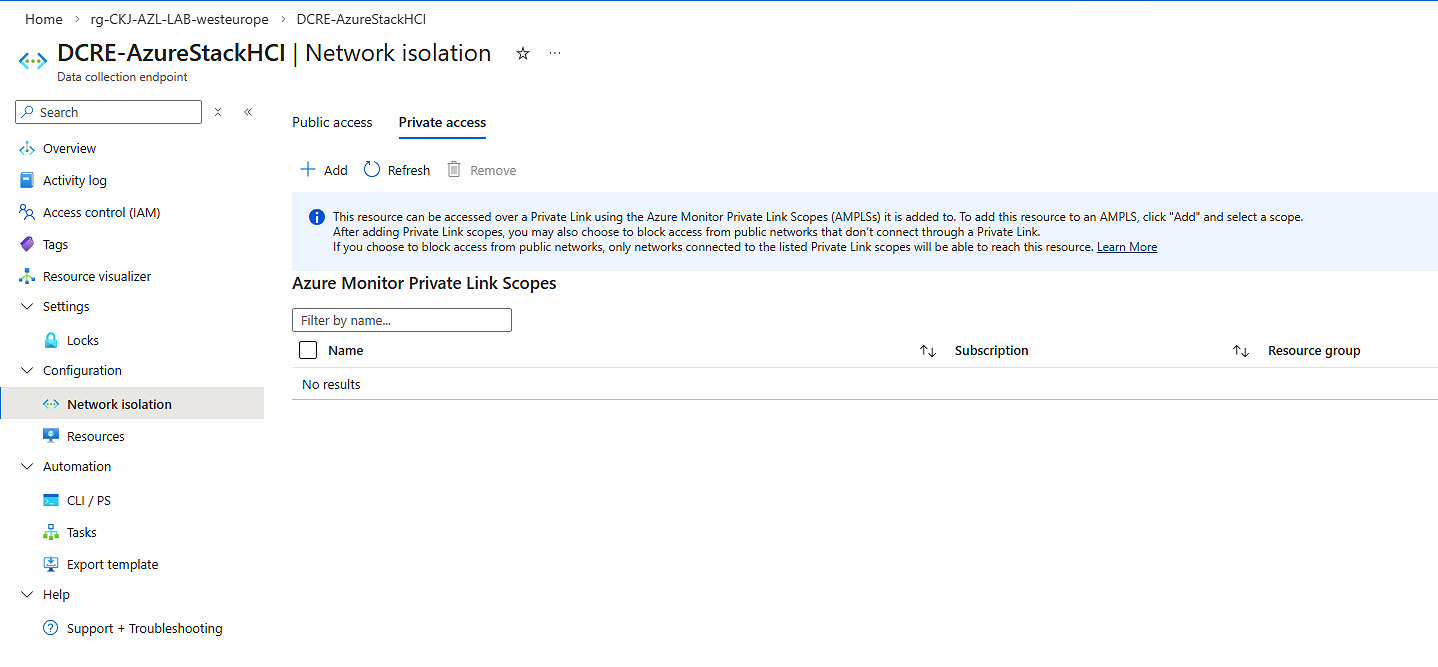Open Tags in the sidebar
Image resolution: width=1438 pixels, height=667 pixels.
(x=55, y=244)
